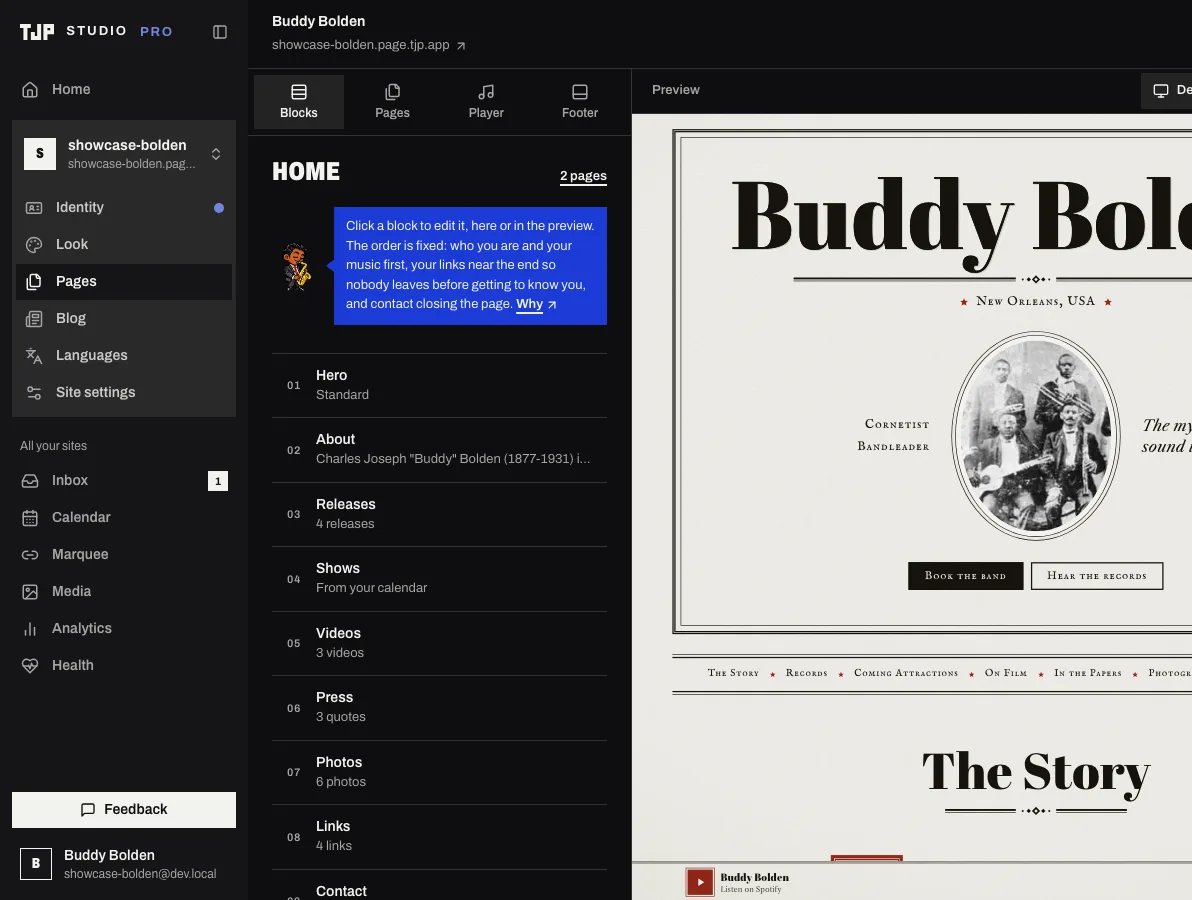The width and height of the screenshot is (1192, 900).
Task: Click the Look palette icon
Action: coord(33,245)
